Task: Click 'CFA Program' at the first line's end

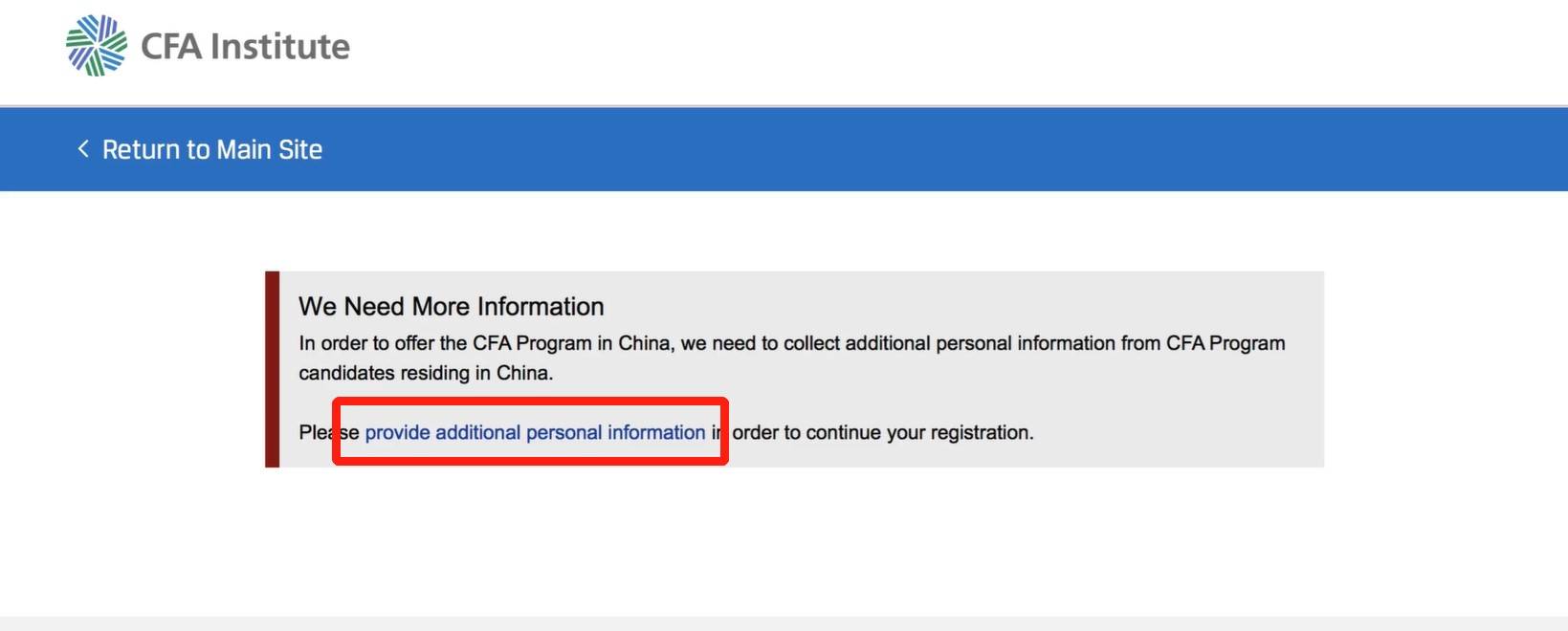Action: click(x=1225, y=343)
